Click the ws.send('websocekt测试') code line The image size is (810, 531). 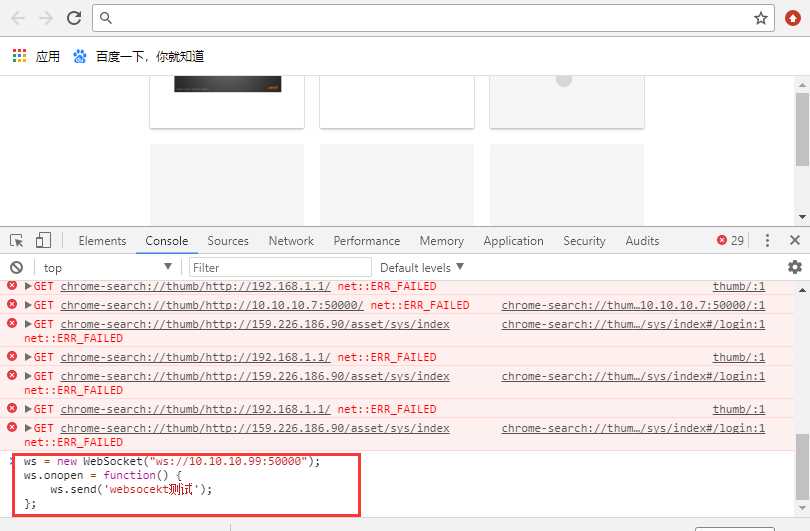click(131, 489)
